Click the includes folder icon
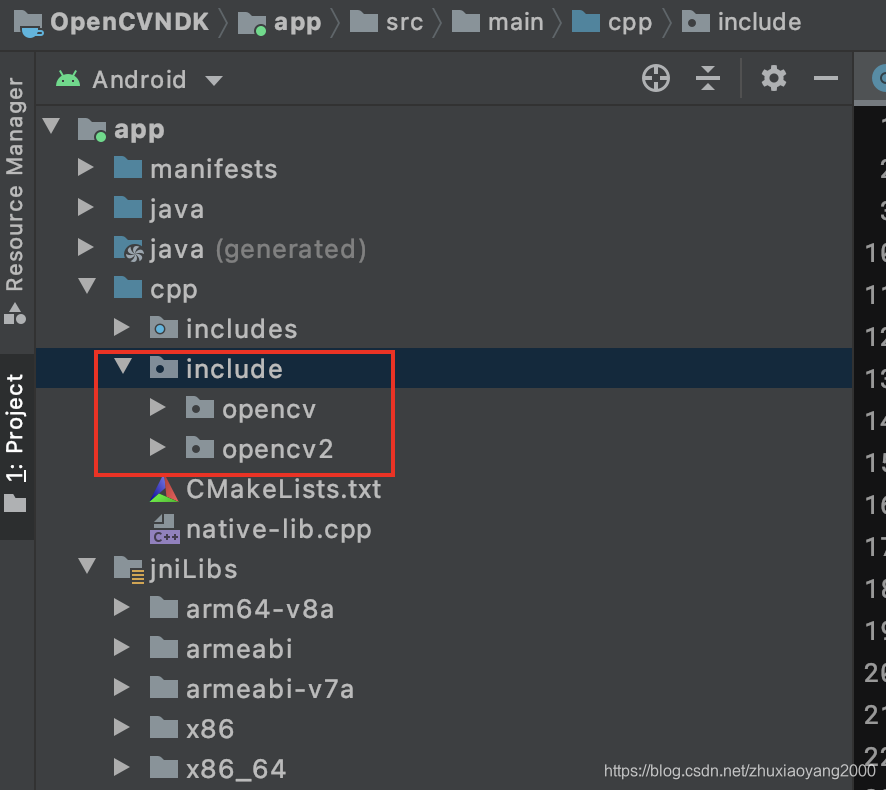The image size is (886, 790). click(x=164, y=328)
